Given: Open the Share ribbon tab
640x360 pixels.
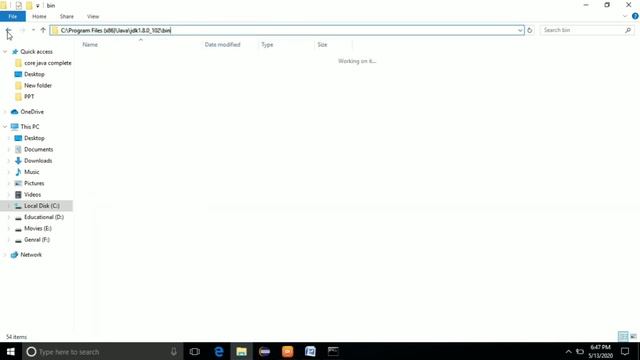Looking at the screenshot, I should coord(67,16).
